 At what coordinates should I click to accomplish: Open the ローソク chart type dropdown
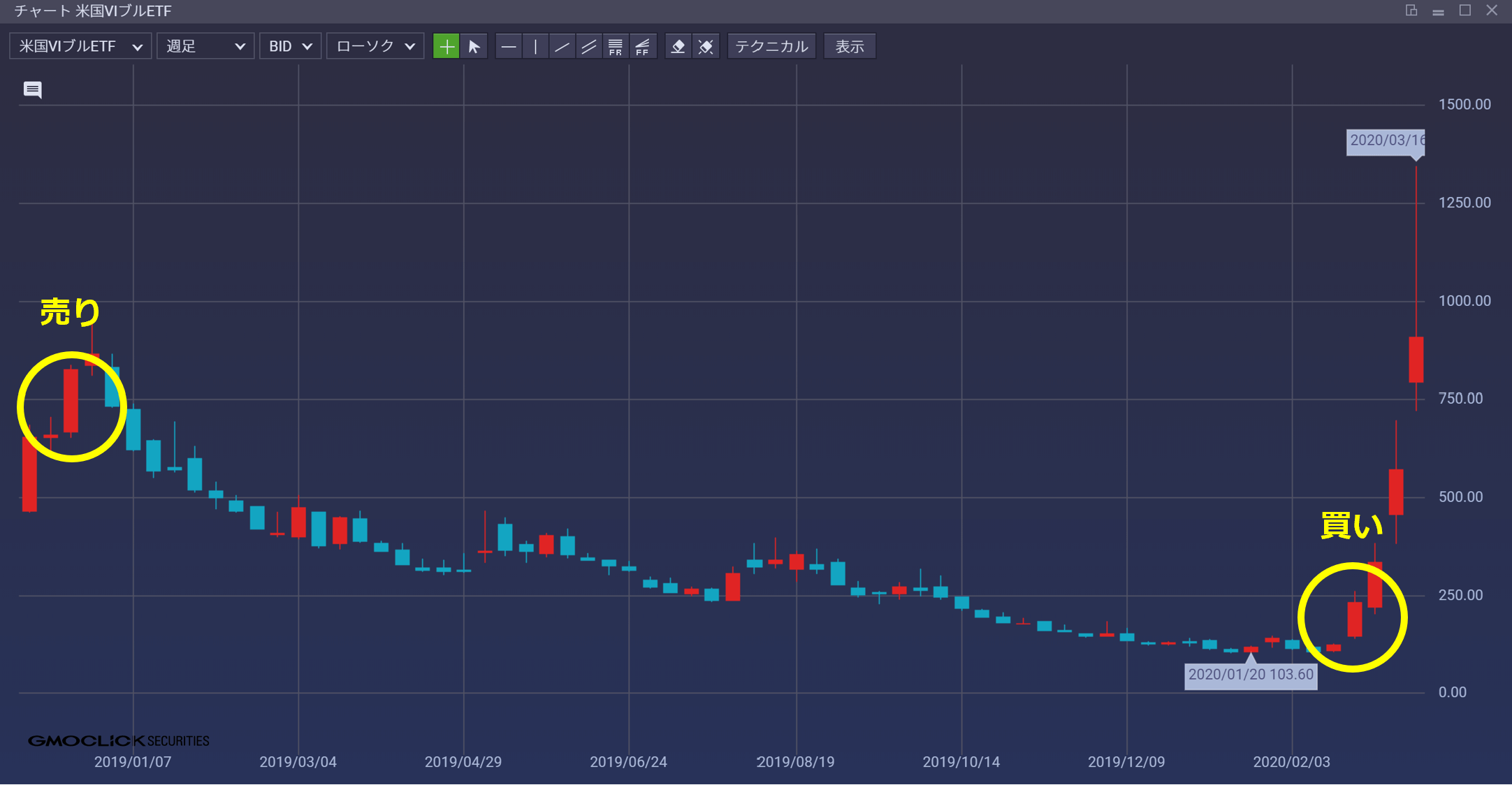[x=375, y=47]
